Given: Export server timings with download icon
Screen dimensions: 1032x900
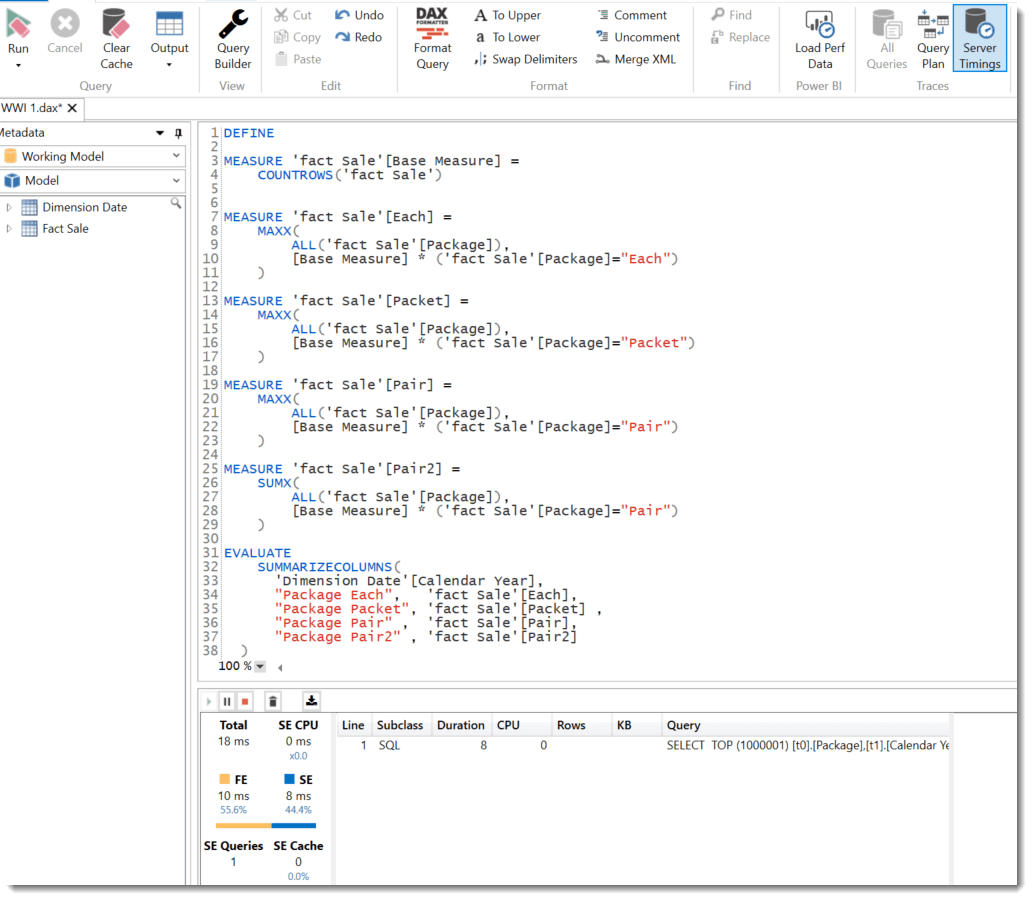Looking at the screenshot, I should point(311,701).
